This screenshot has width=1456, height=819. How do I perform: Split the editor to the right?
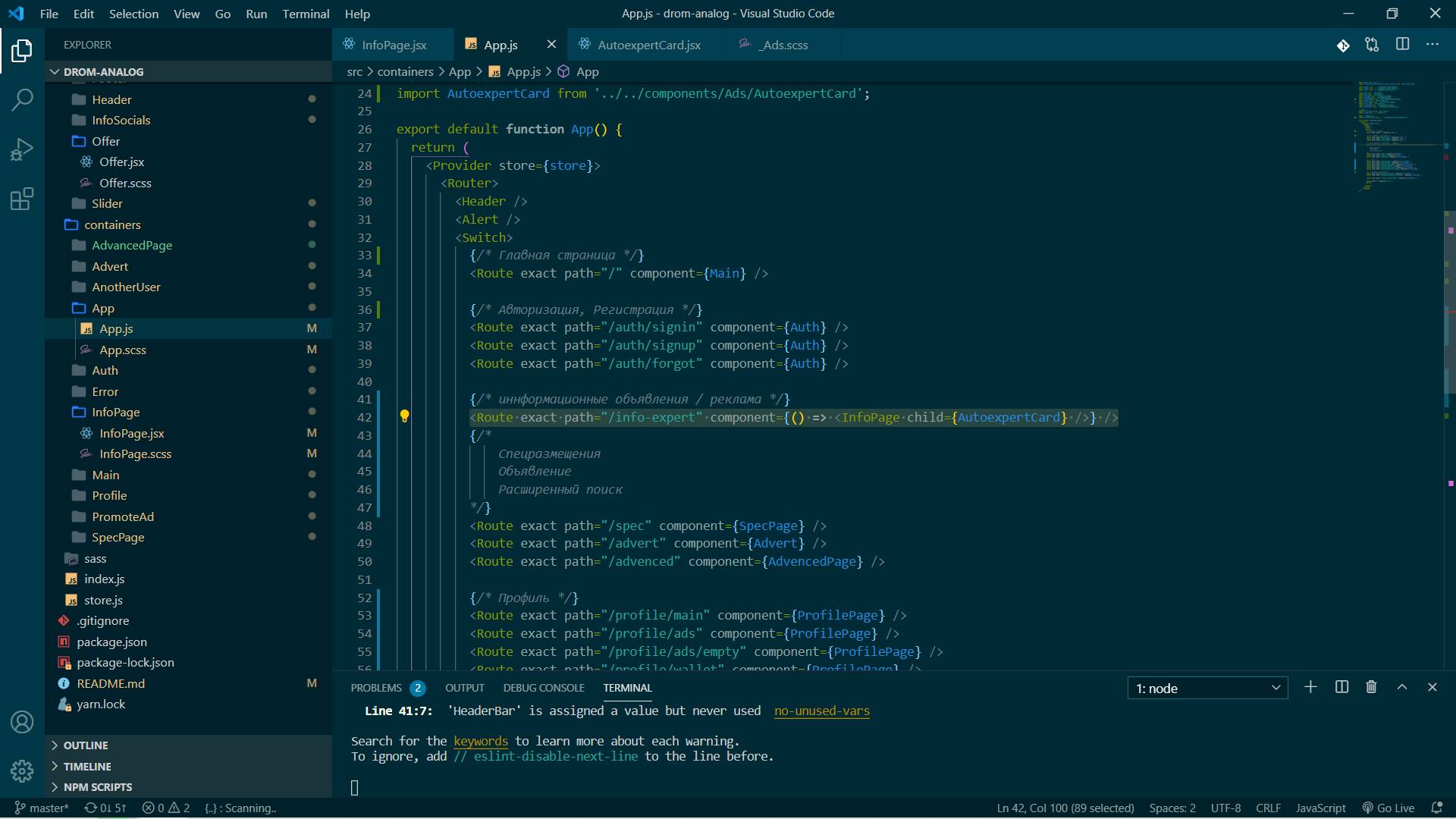[x=1402, y=45]
